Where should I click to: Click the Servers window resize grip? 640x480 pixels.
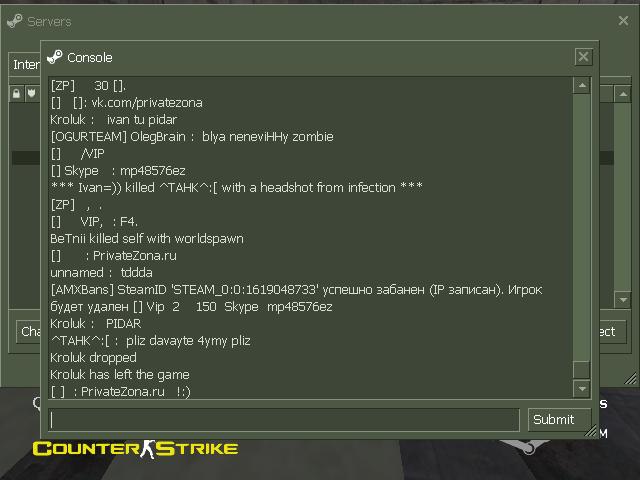(631, 379)
